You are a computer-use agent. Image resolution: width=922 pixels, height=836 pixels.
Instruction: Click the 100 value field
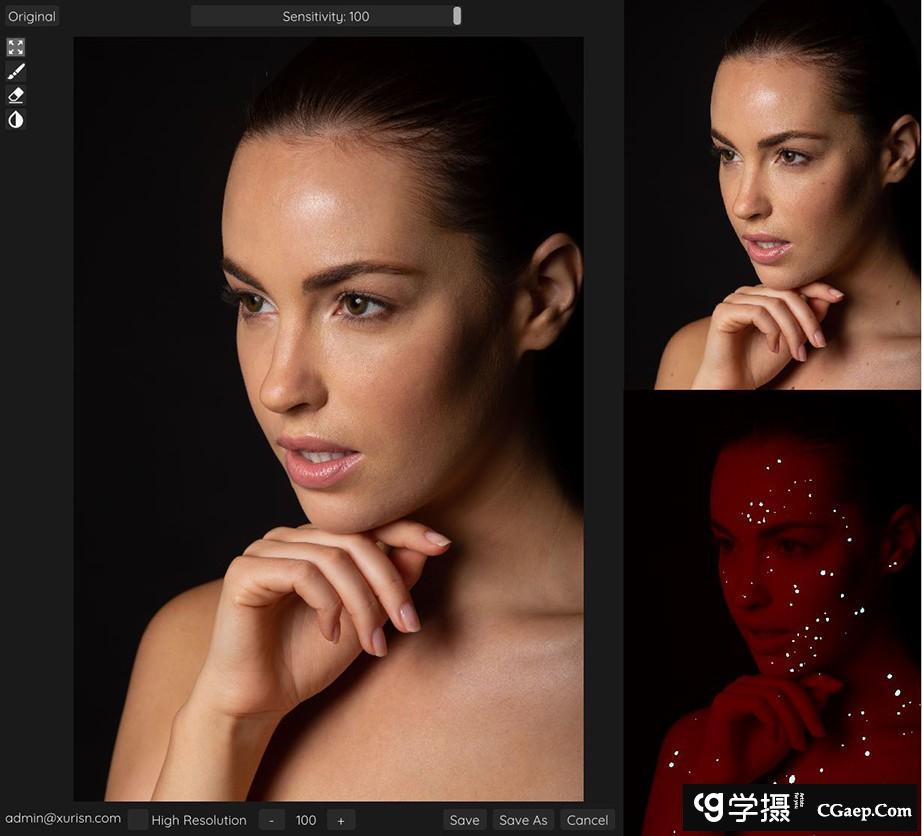click(x=306, y=820)
